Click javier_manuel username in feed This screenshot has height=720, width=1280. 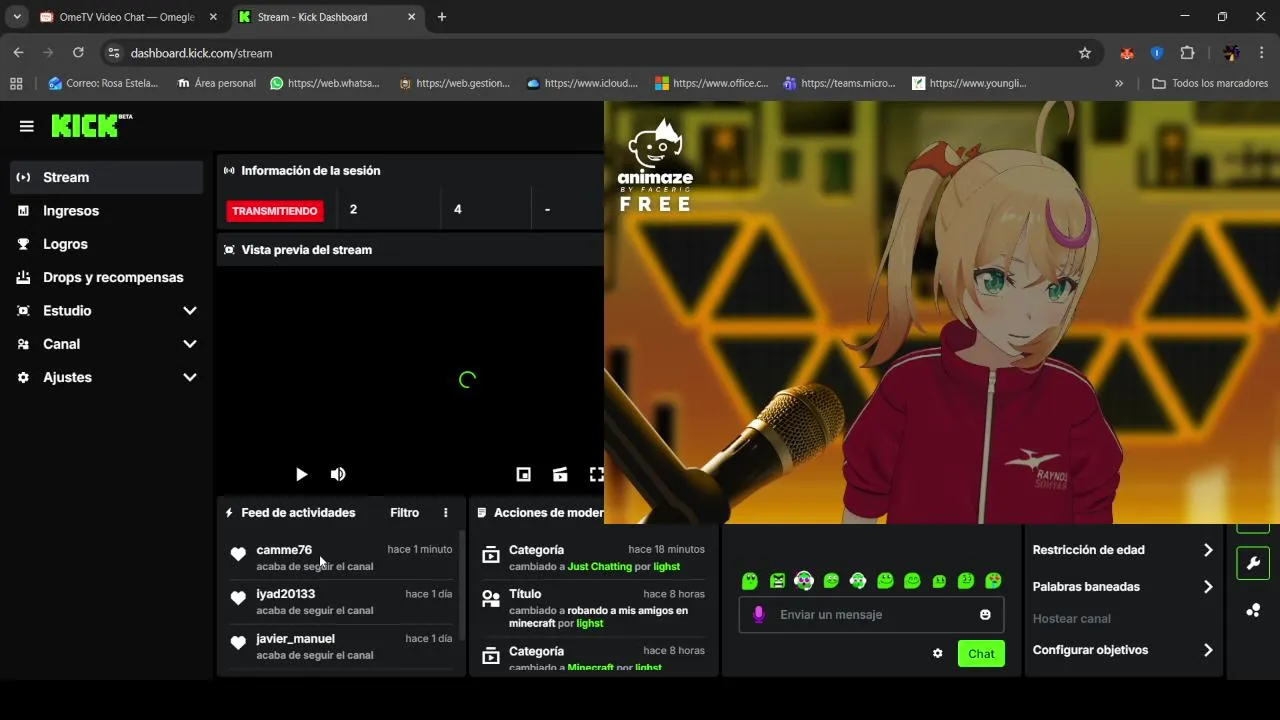coord(295,639)
